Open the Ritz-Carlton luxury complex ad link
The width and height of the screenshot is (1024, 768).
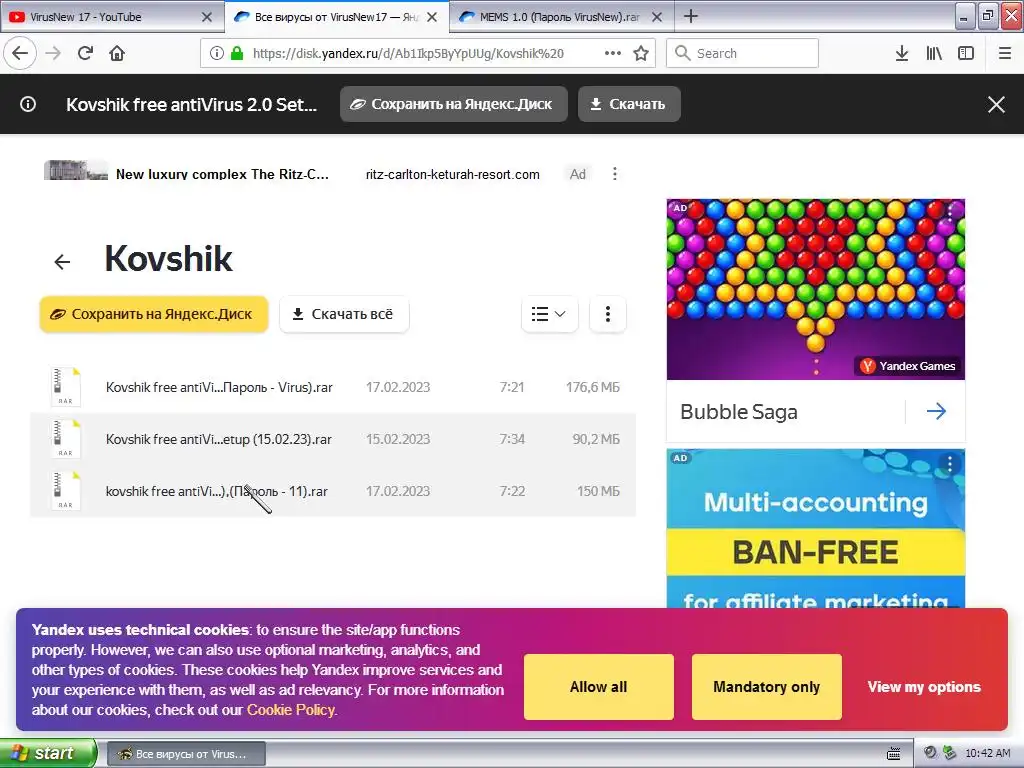point(222,174)
